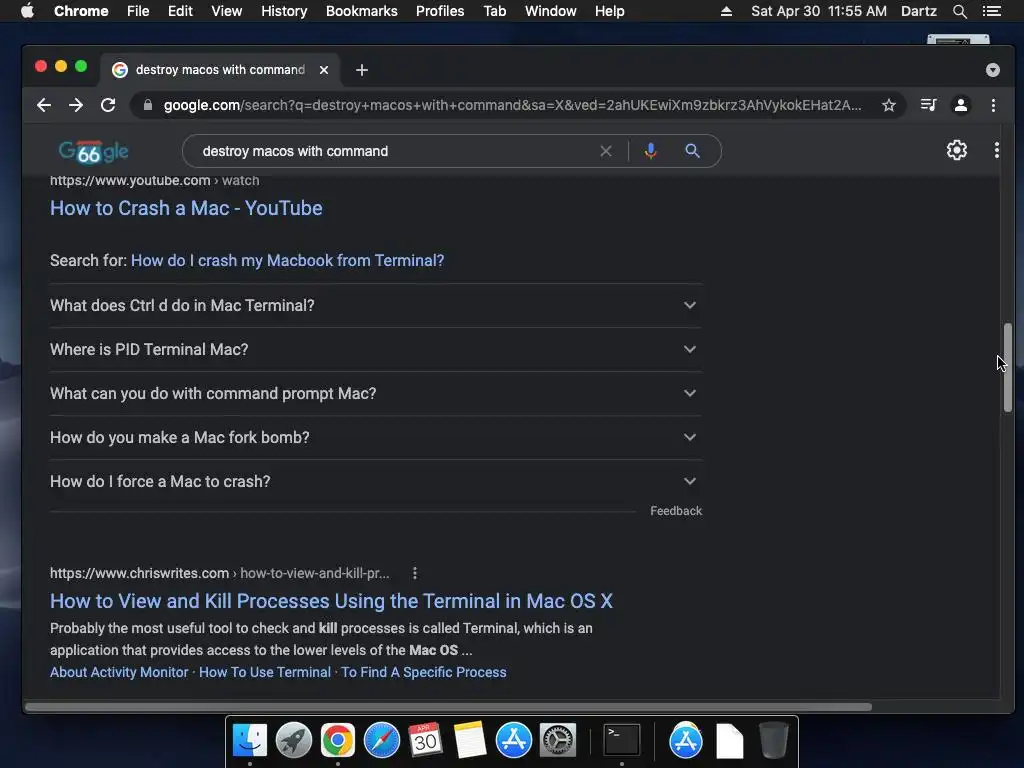Open the Apple menu

(x=27, y=11)
